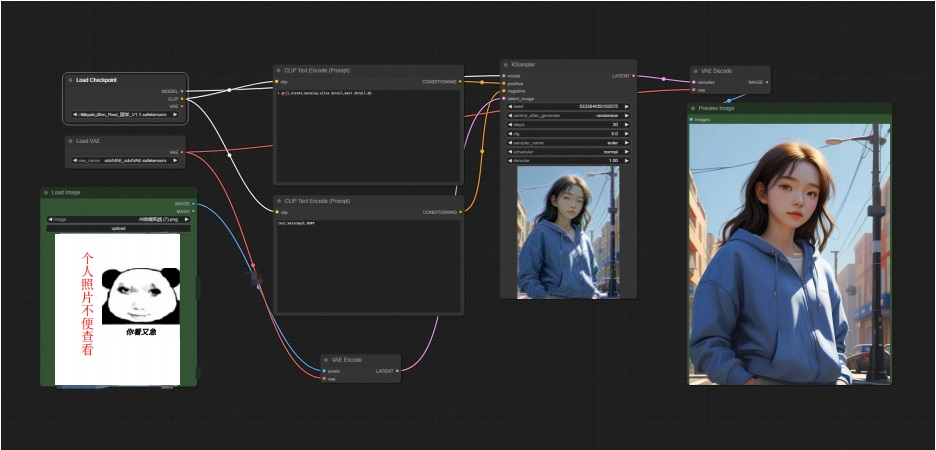The height and width of the screenshot is (450, 936).
Task: Open the scheduler dropdown set to normal
Action: pyautogui.click(x=568, y=151)
